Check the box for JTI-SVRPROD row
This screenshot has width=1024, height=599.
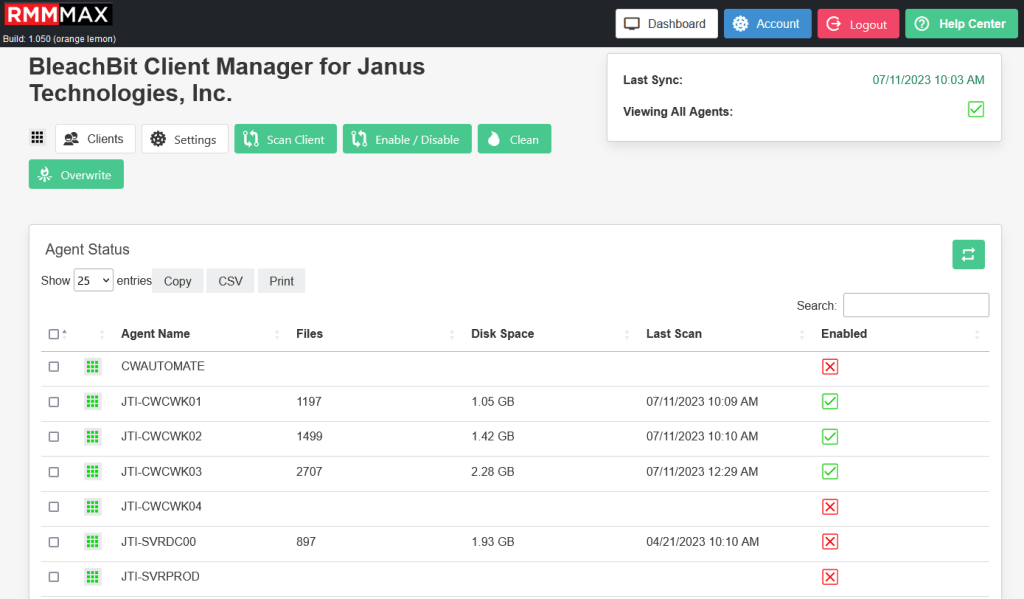(x=54, y=577)
